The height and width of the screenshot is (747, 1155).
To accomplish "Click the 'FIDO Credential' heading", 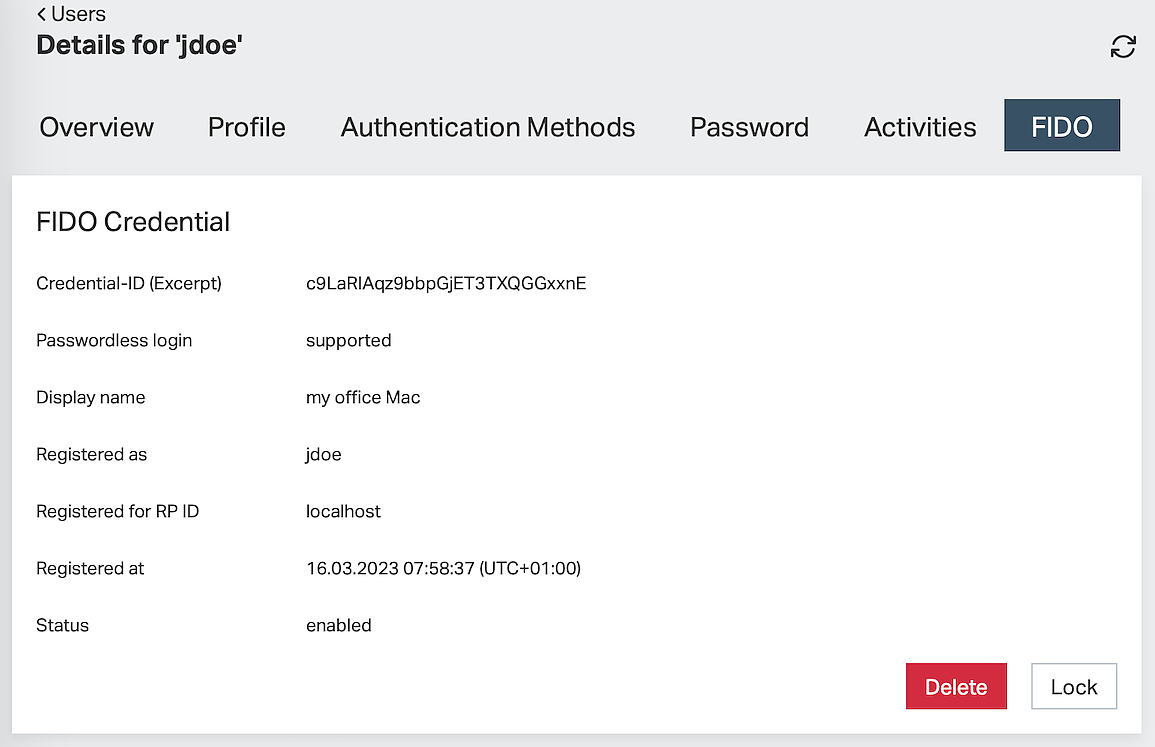I will [x=133, y=221].
